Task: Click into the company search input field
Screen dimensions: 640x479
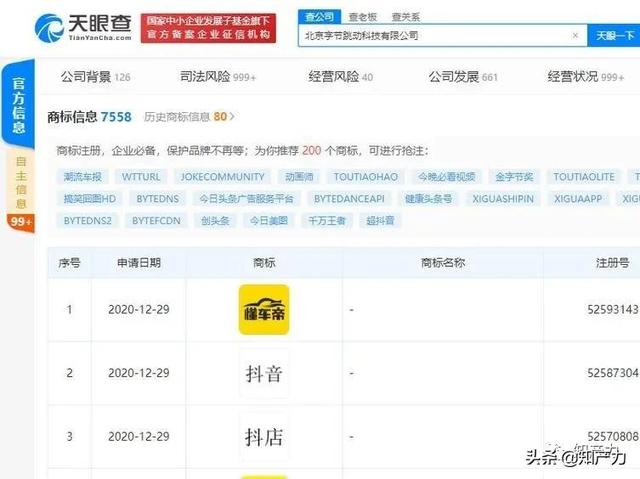Action: click(x=443, y=35)
